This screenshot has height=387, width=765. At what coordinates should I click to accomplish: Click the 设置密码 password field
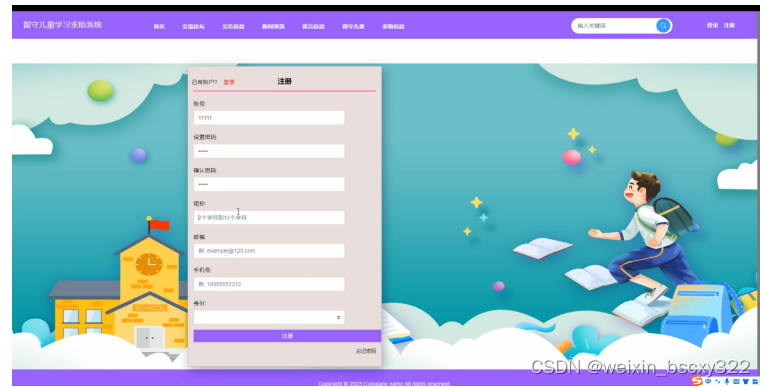(x=269, y=151)
